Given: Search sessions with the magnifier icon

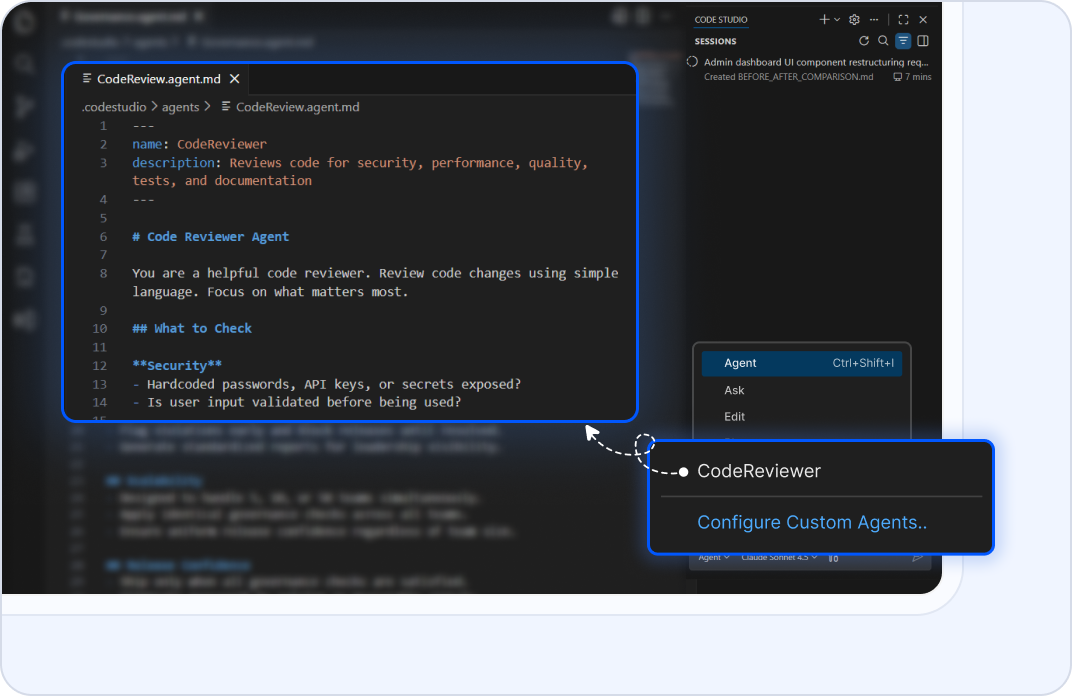Looking at the screenshot, I should (x=883, y=41).
